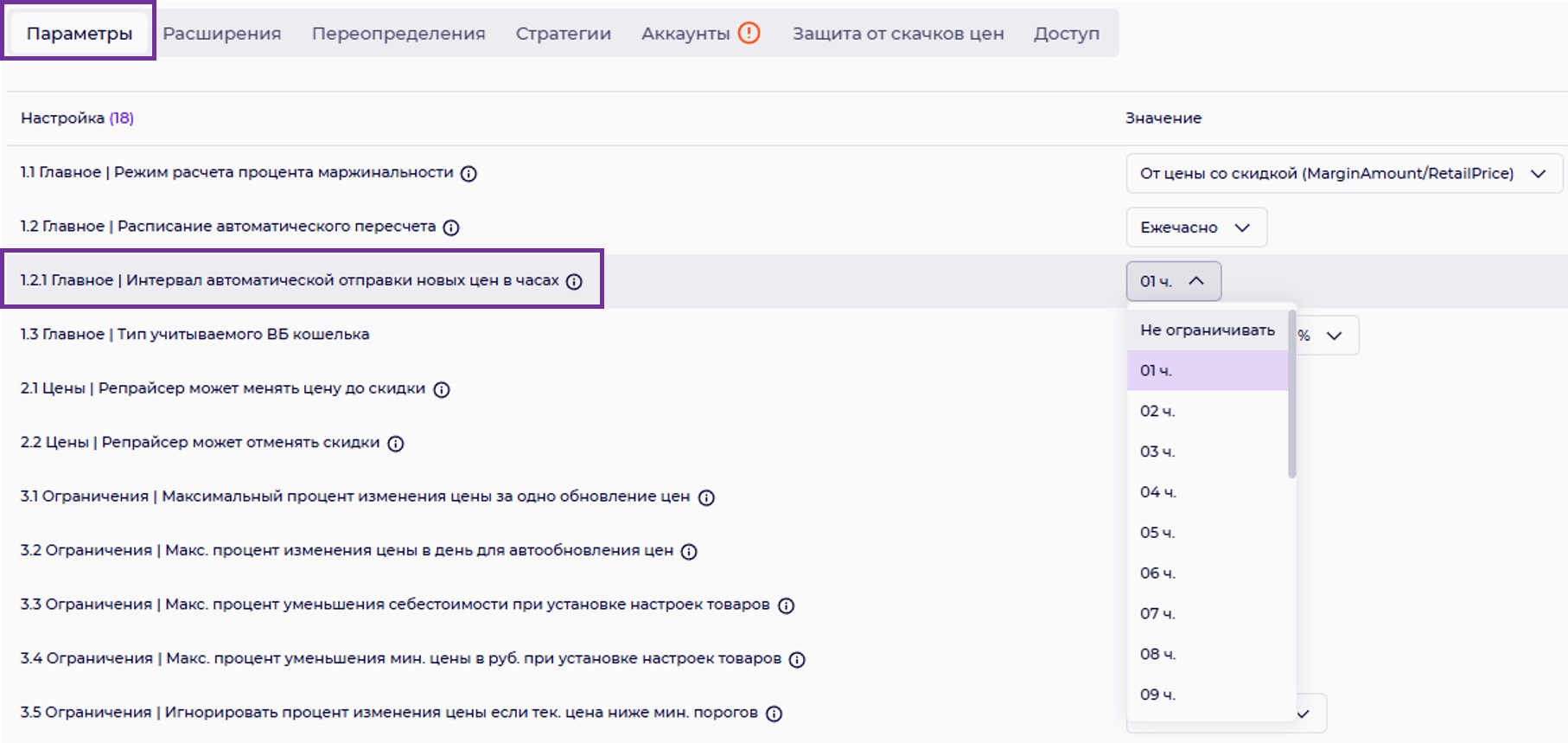Click the dropdown list scrollbar thumb
The height and width of the screenshot is (743, 1568).
(x=1292, y=394)
